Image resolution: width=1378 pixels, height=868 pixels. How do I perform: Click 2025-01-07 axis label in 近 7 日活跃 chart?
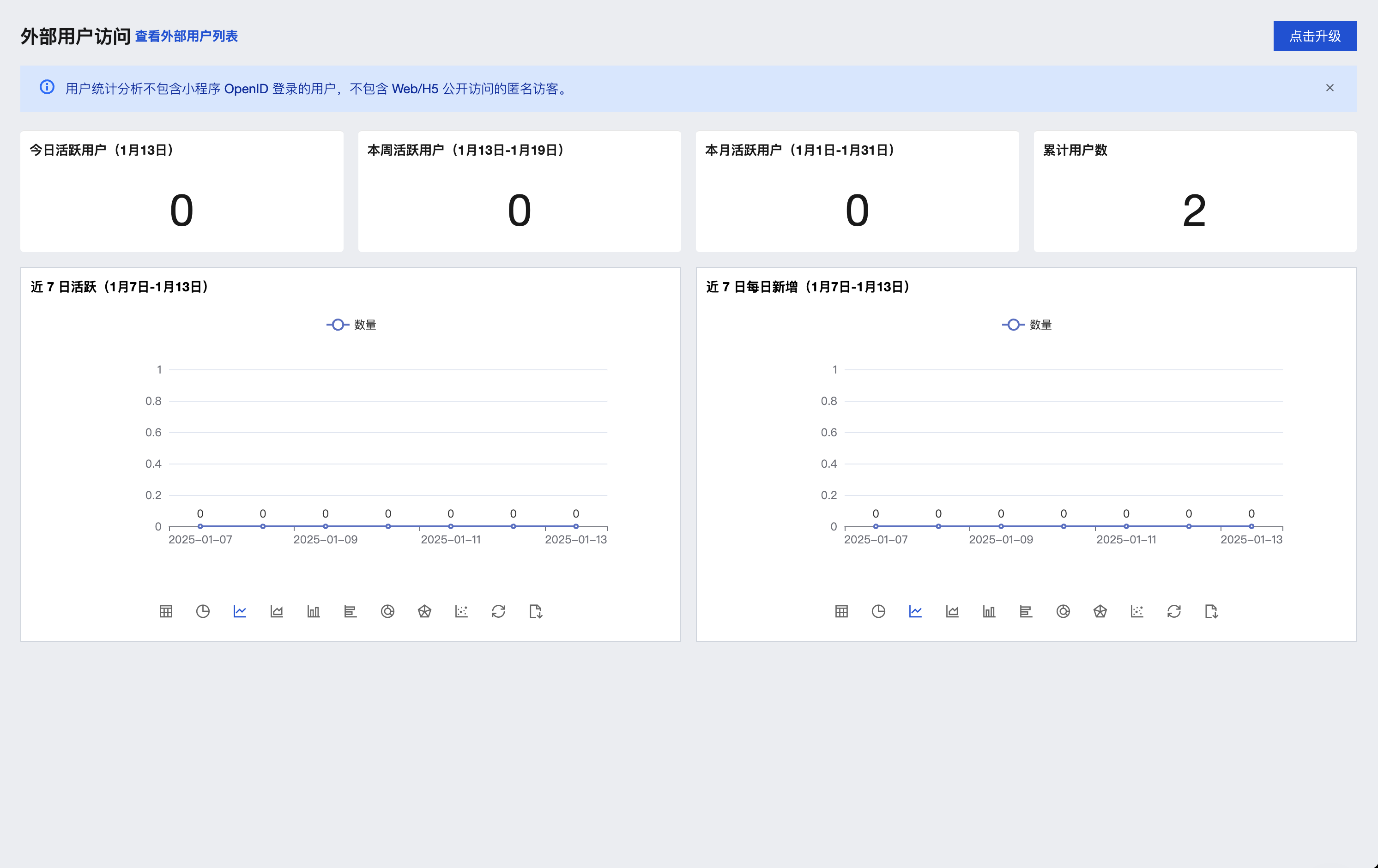coord(200,540)
